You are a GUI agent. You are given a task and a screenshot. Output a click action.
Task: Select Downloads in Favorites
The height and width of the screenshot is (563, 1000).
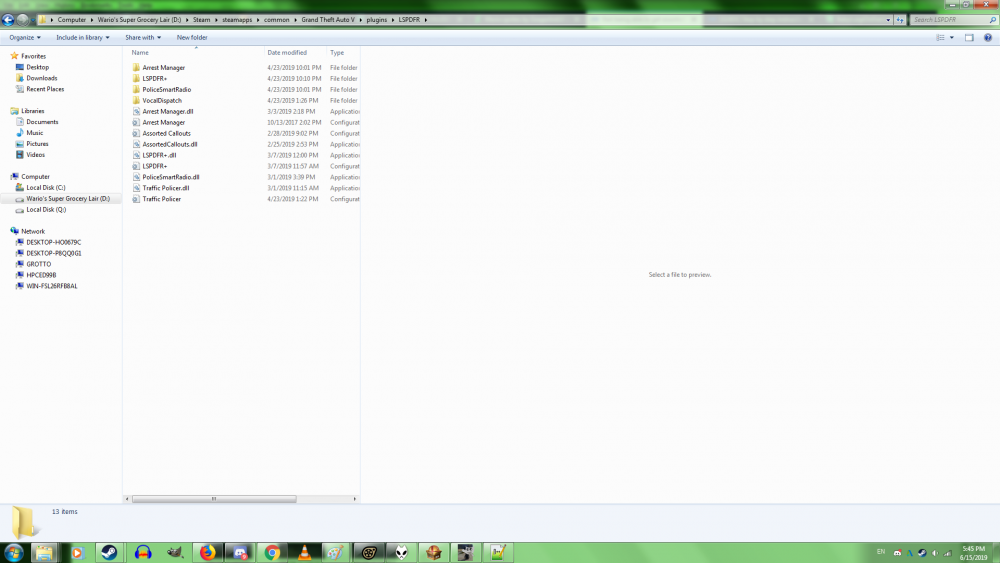coord(41,78)
